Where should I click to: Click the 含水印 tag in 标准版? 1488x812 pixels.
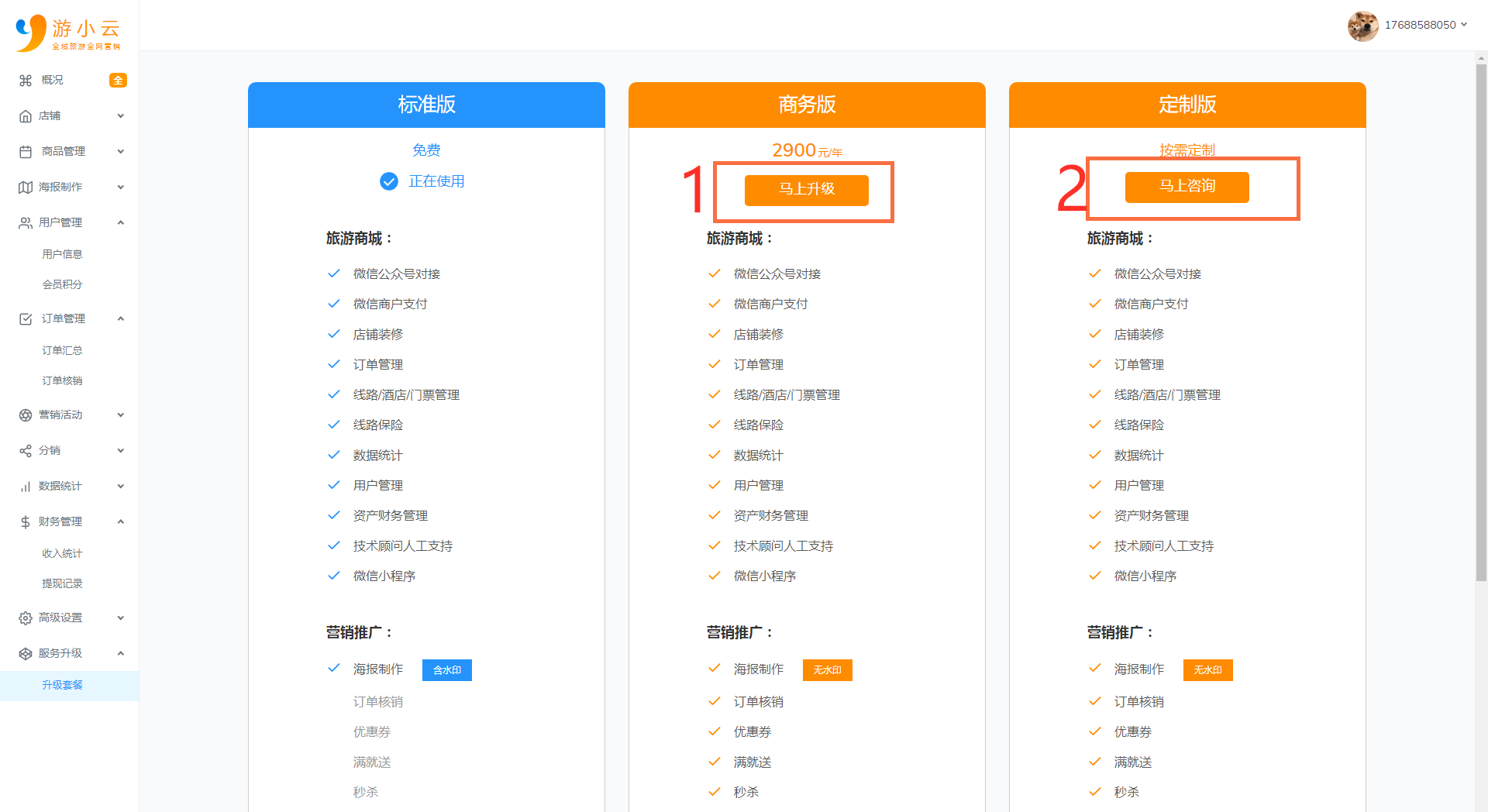447,670
